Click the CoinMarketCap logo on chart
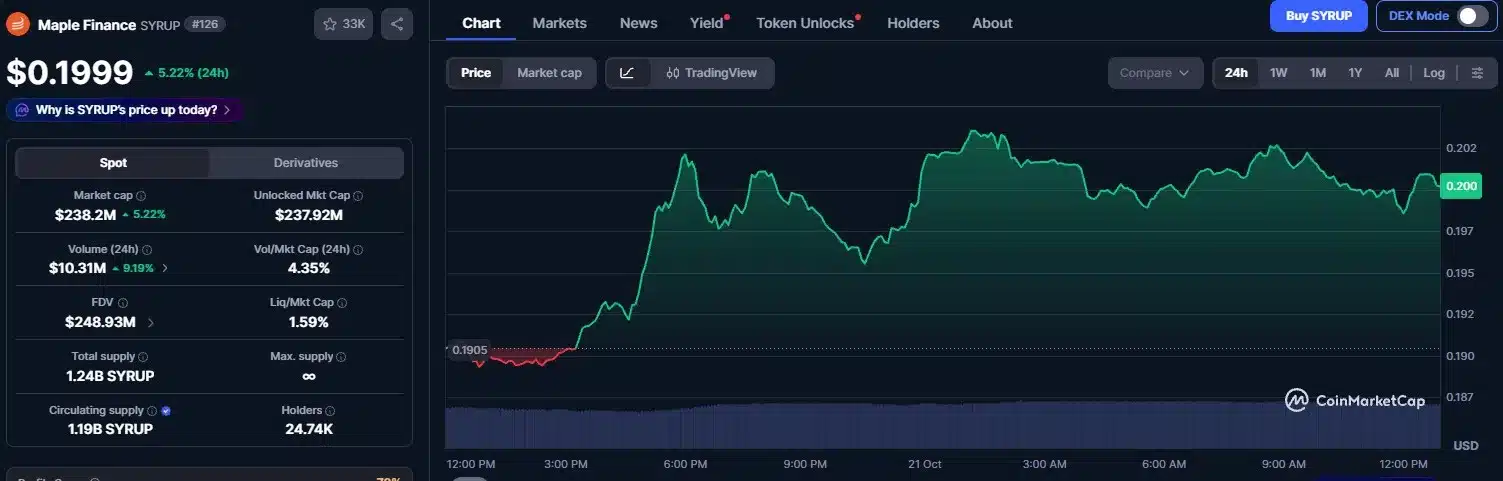1503x481 pixels. tap(1355, 401)
